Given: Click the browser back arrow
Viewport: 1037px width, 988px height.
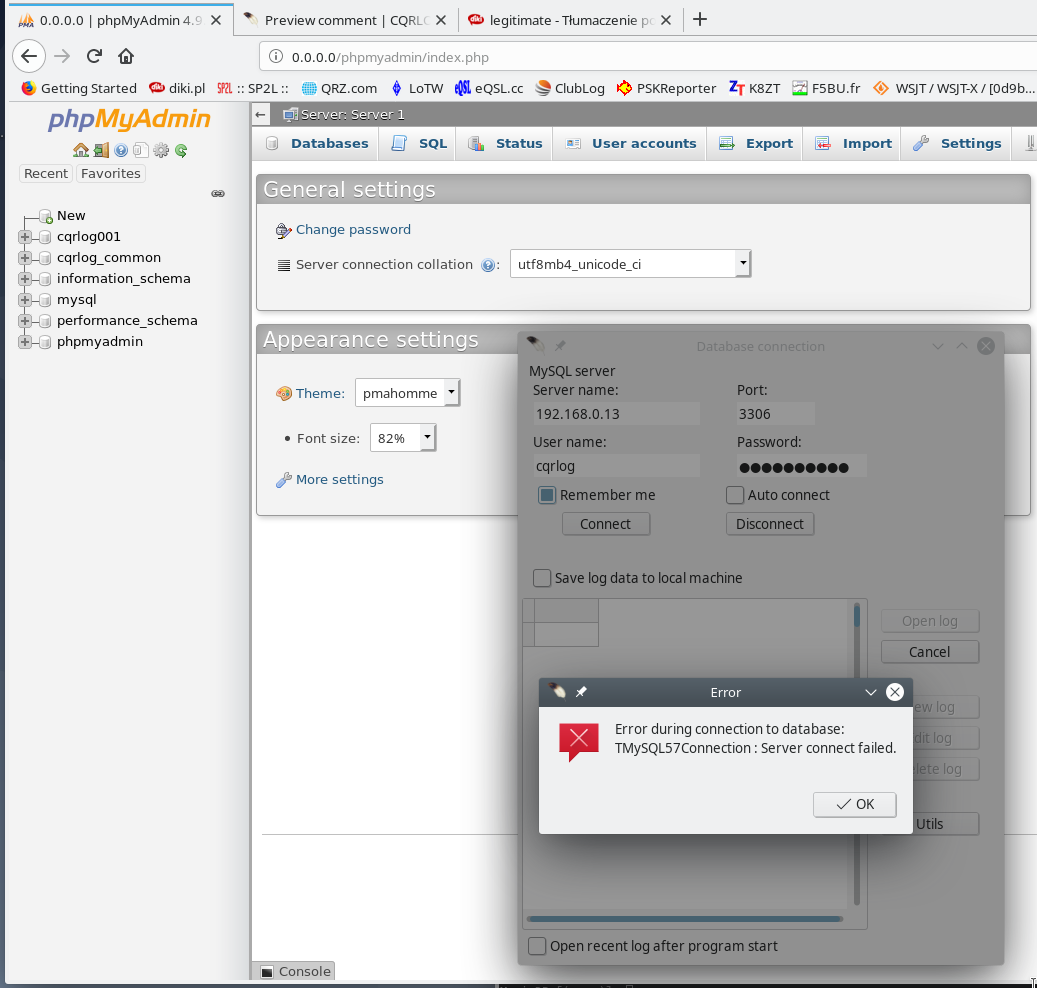Looking at the screenshot, I should 29,56.
